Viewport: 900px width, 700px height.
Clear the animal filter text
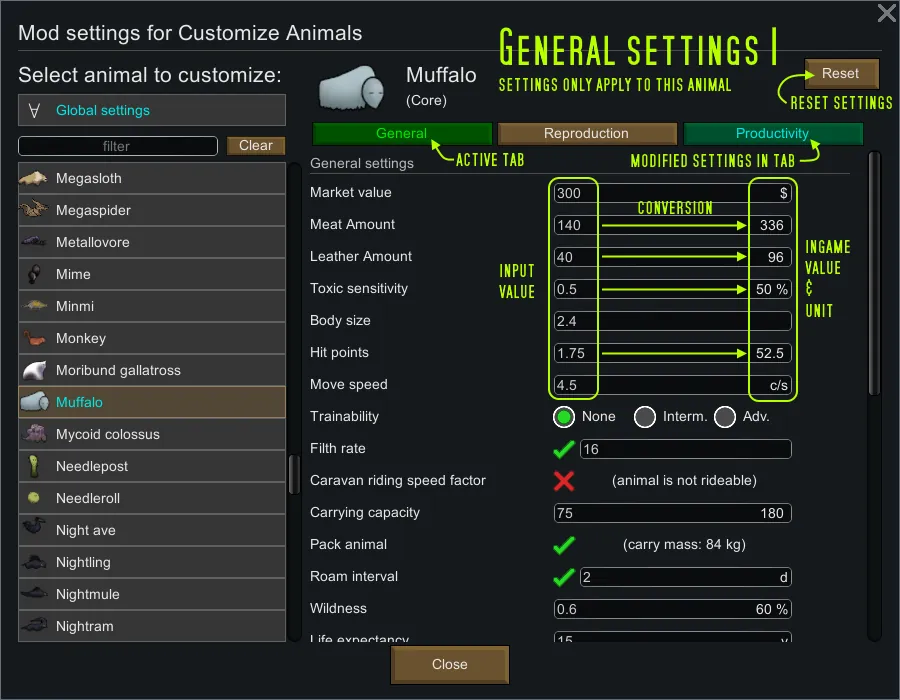pos(256,146)
